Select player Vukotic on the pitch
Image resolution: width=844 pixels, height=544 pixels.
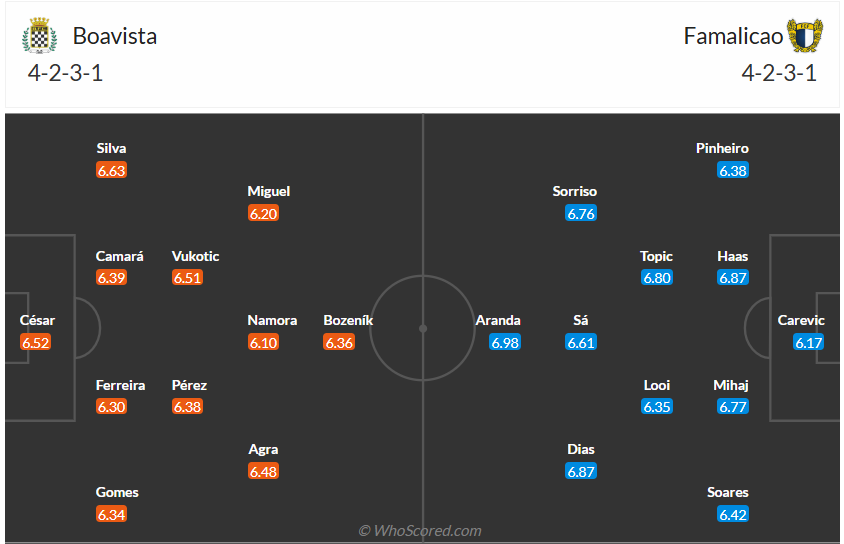tap(195, 256)
